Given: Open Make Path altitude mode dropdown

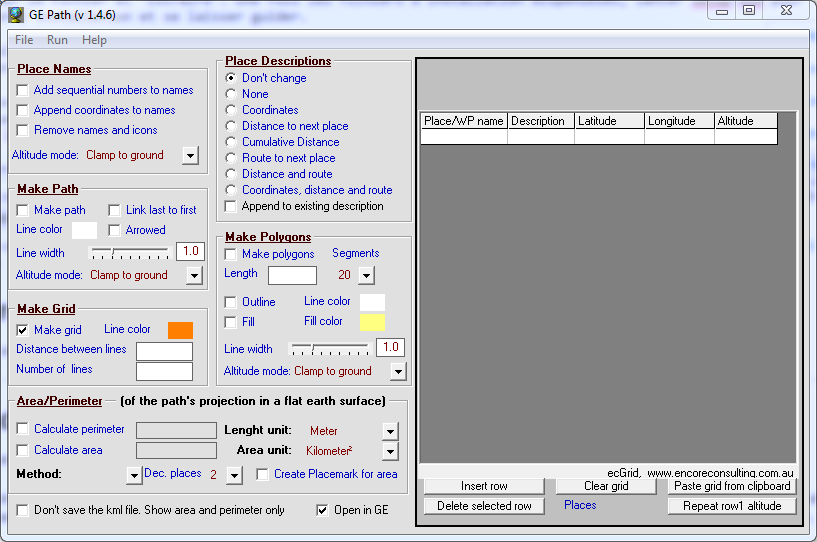Looking at the screenshot, I should coord(194,275).
